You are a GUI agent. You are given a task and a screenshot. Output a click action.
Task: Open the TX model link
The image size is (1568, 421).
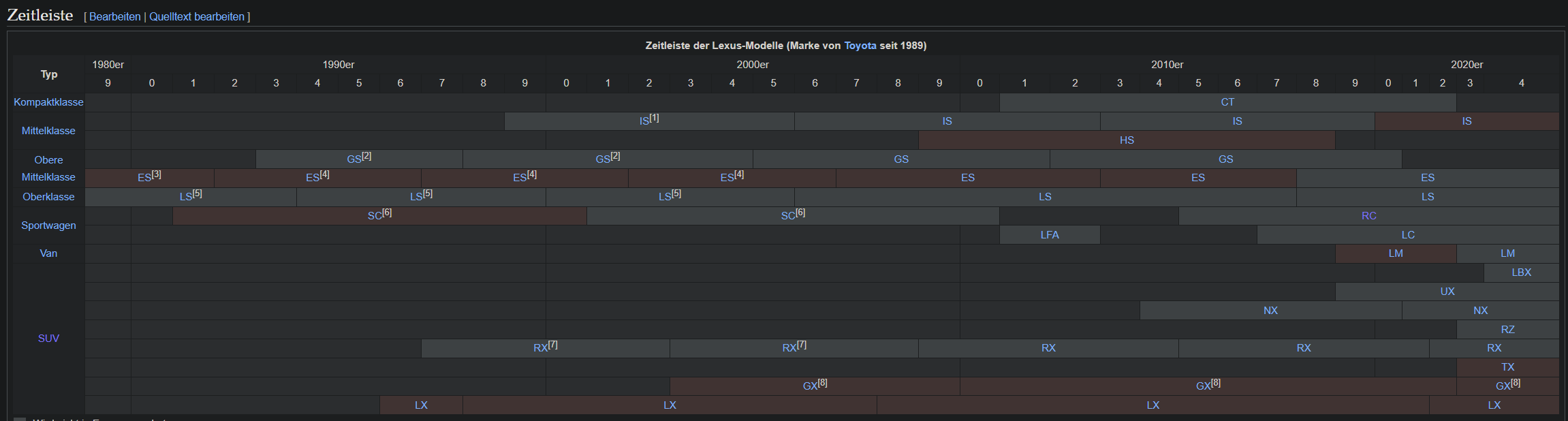click(x=1507, y=367)
